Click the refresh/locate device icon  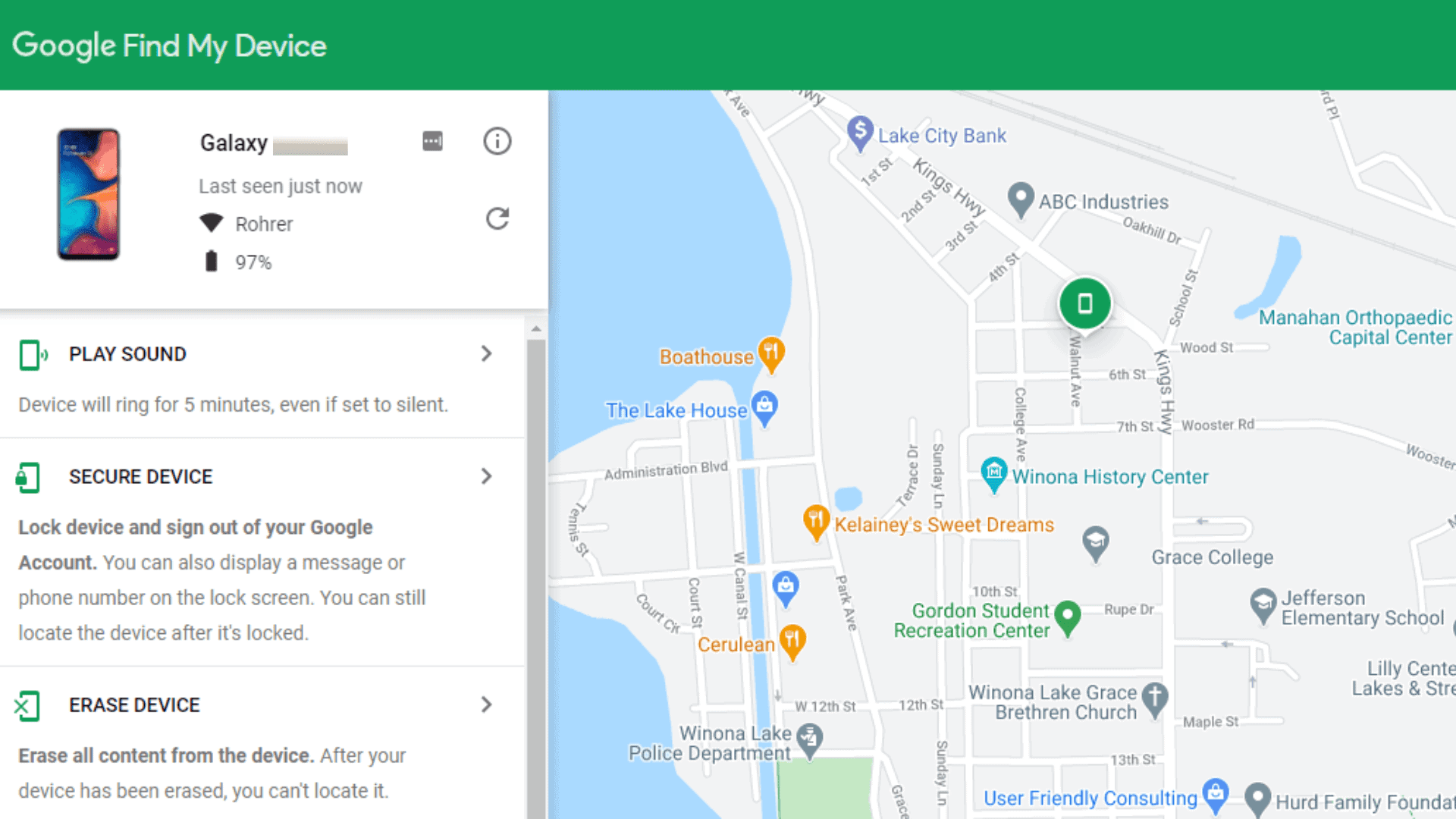coord(497,219)
